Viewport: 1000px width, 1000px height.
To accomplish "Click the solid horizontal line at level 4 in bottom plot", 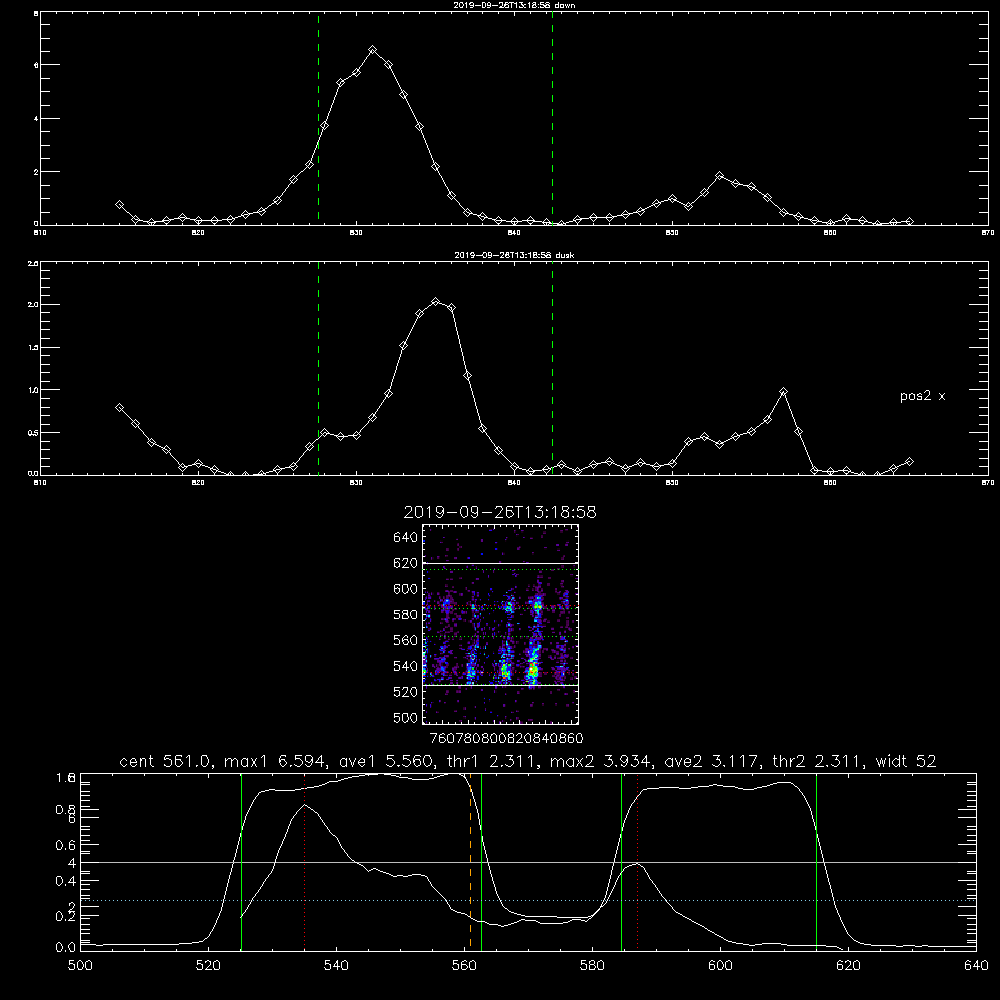I will click(x=528, y=862).
